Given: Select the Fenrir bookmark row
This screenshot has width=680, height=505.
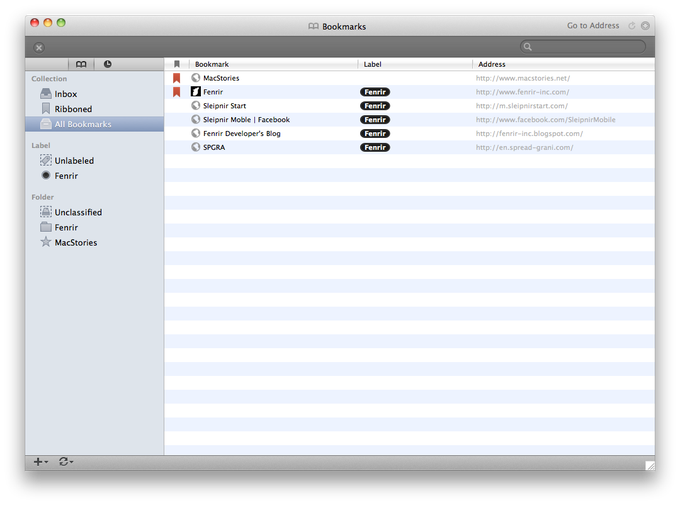Looking at the screenshot, I should pyautogui.click(x=409, y=92).
